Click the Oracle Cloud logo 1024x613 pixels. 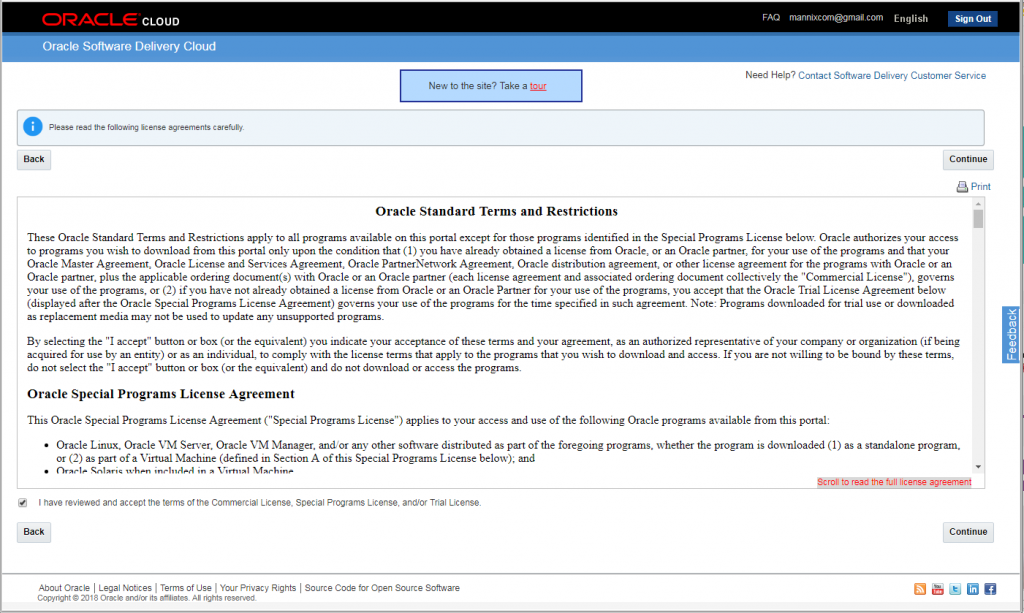point(110,20)
